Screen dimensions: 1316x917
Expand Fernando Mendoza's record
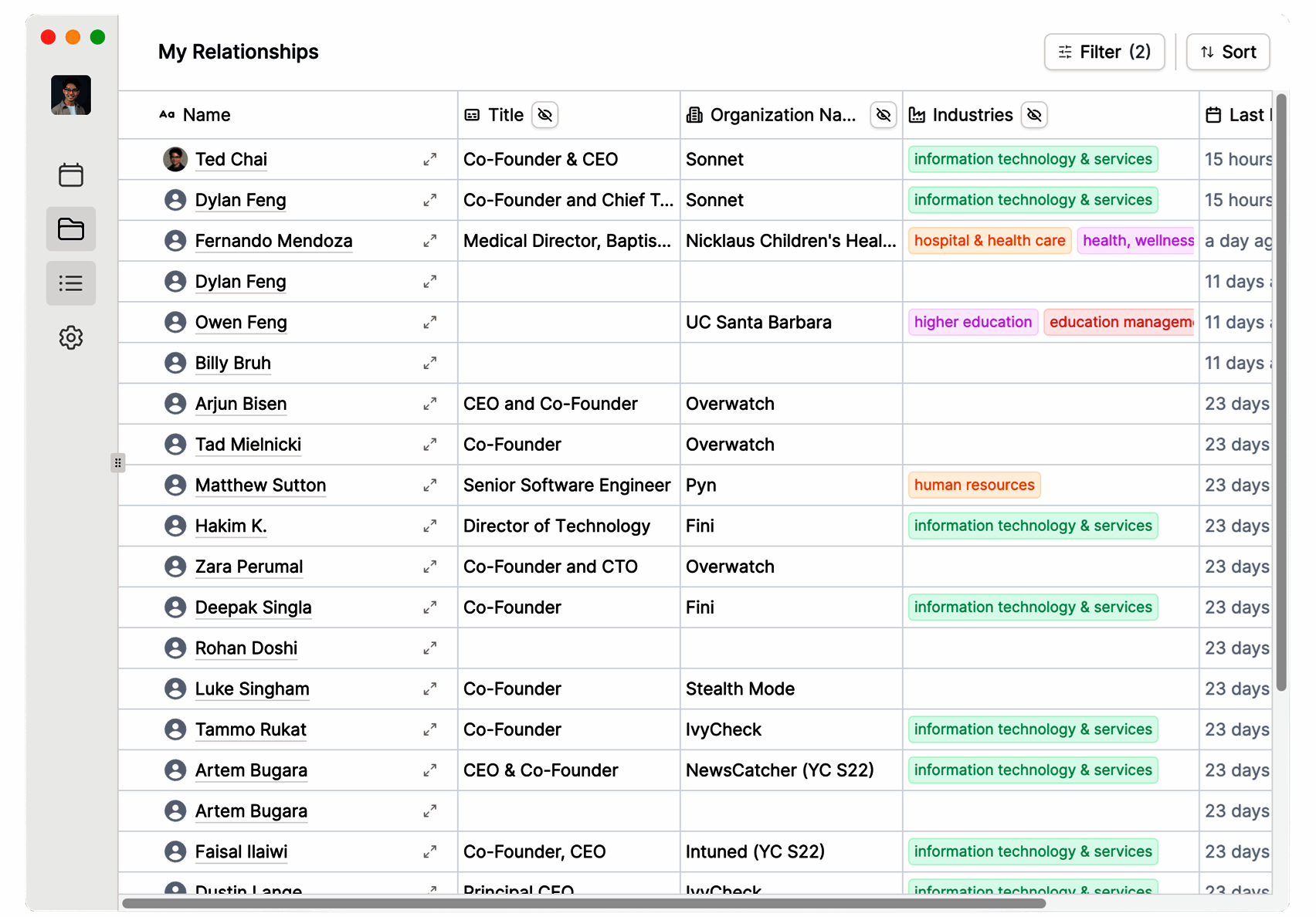430,241
